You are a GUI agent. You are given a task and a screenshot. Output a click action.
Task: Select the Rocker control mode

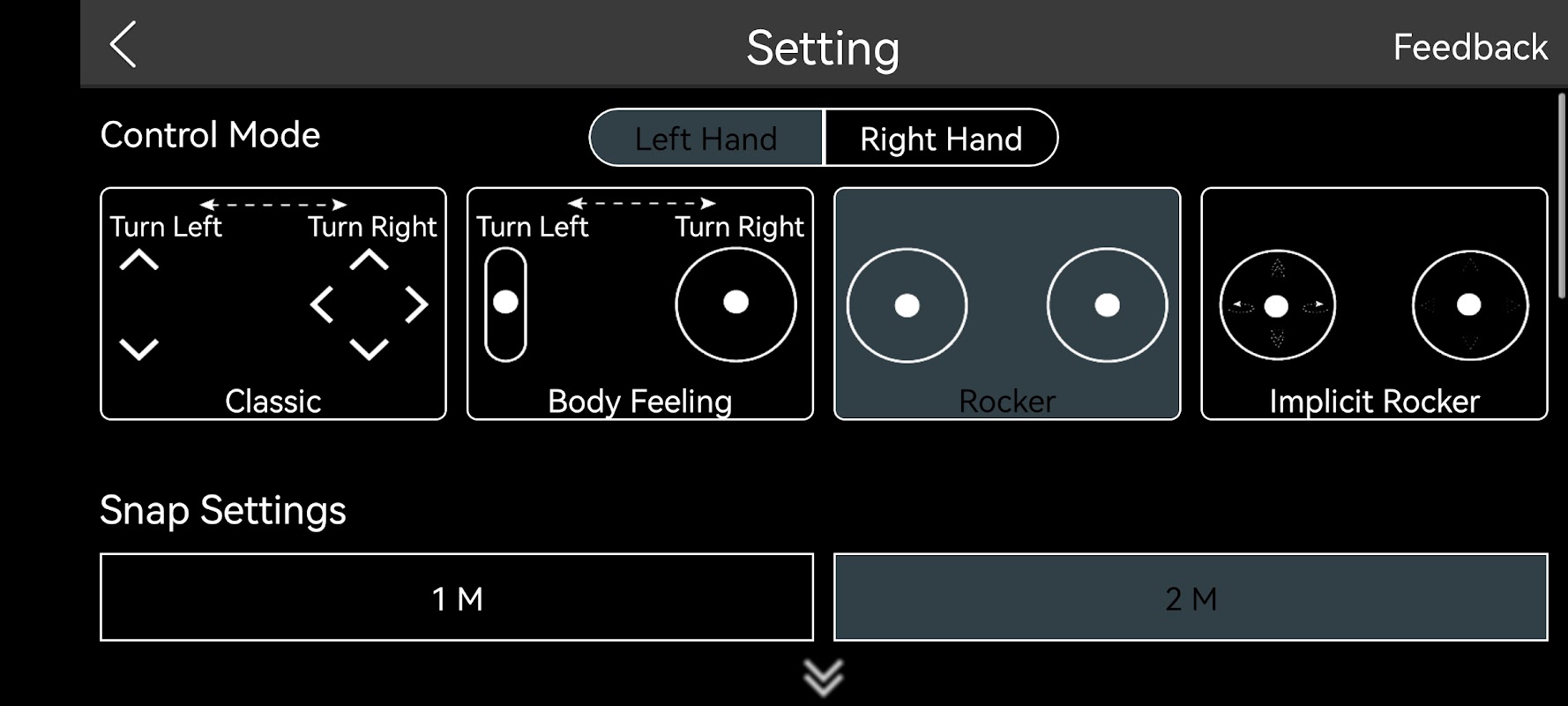pos(1007,304)
